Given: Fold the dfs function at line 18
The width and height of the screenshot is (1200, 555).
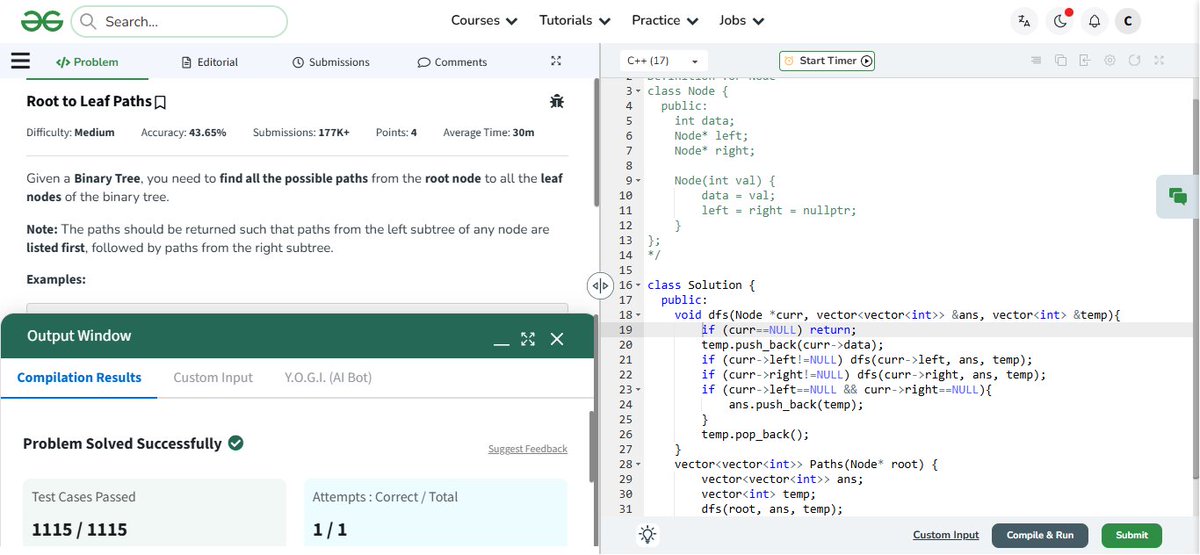Looking at the screenshot, I should tap(638, 315).
